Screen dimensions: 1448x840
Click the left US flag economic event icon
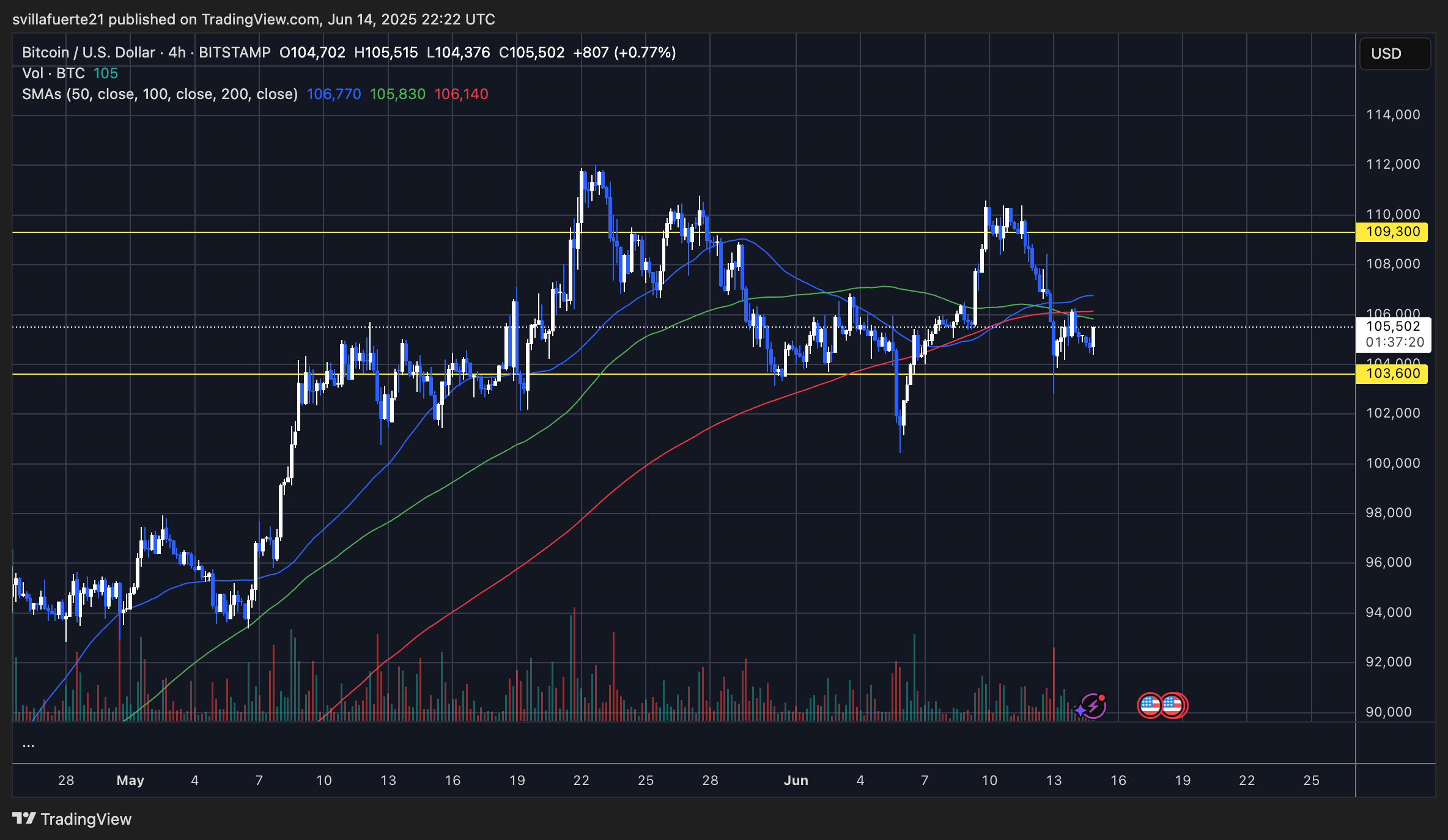tap(1150, 706)
